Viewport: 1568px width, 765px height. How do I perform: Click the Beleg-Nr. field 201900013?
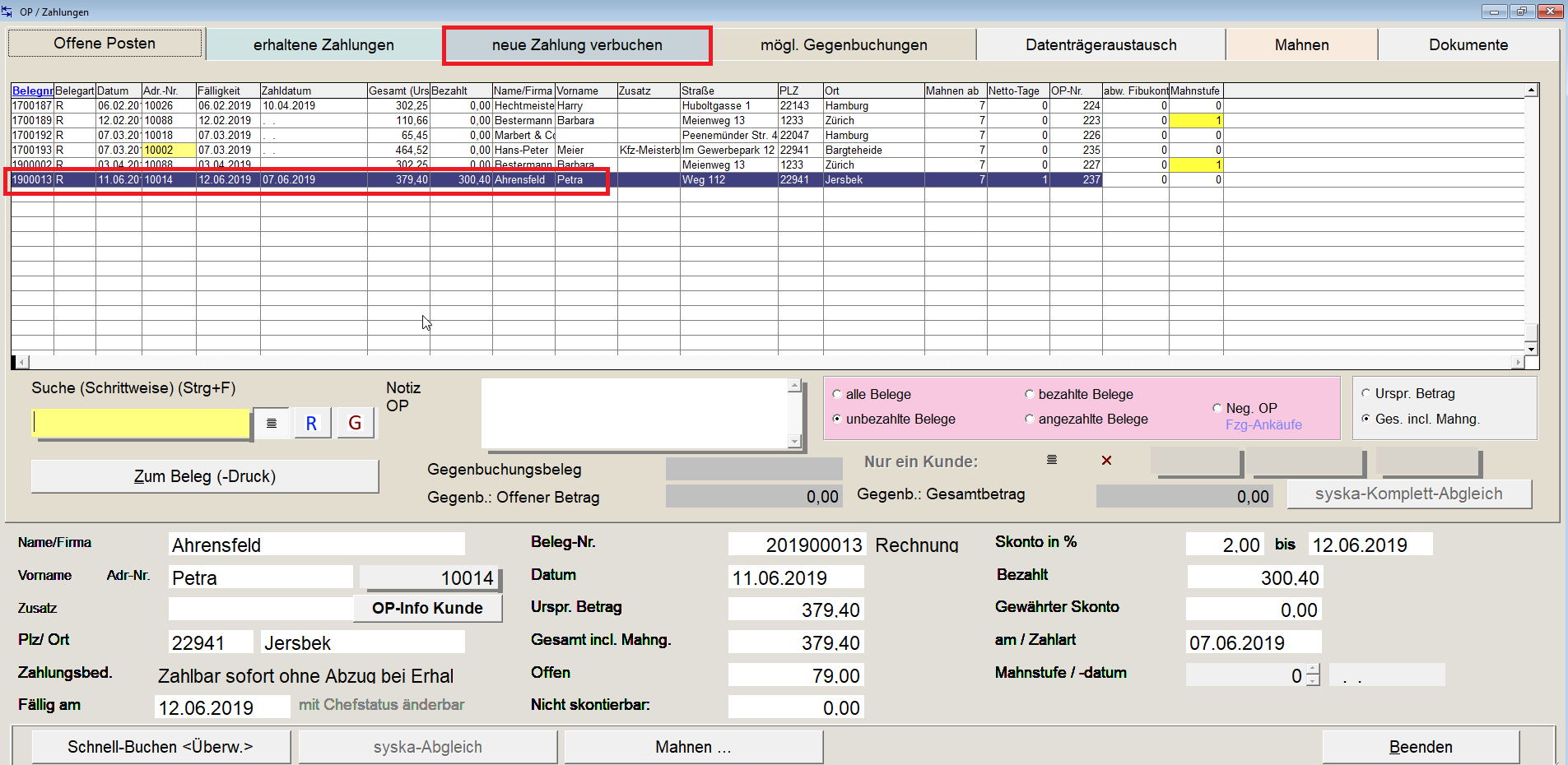pyautogui.click(x=796, y=545)
